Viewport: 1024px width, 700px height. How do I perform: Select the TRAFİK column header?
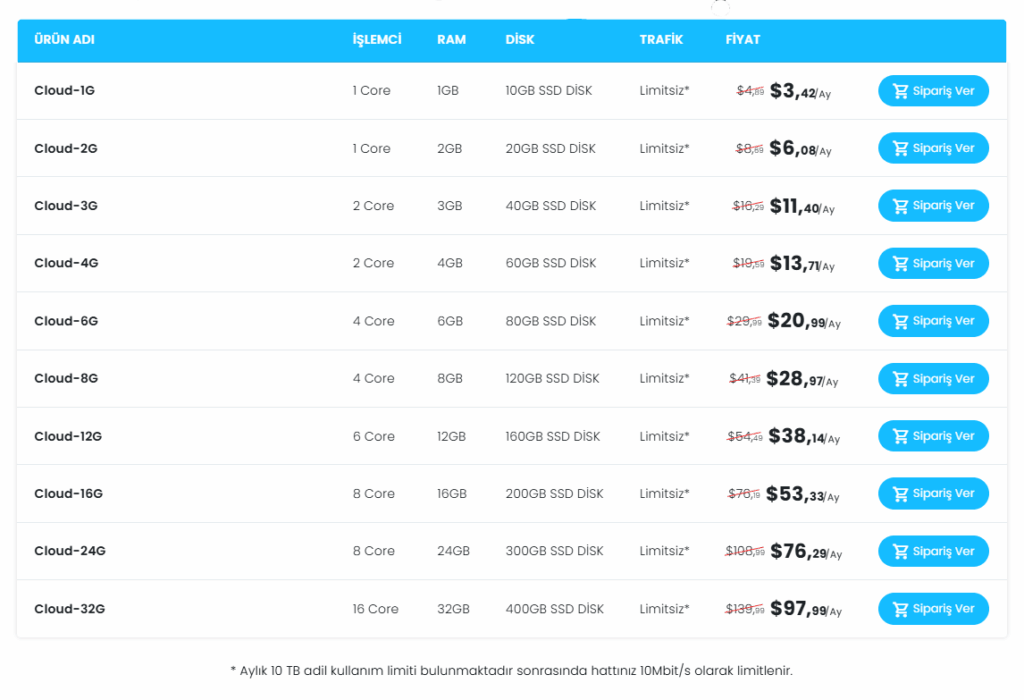coord(661,40)
